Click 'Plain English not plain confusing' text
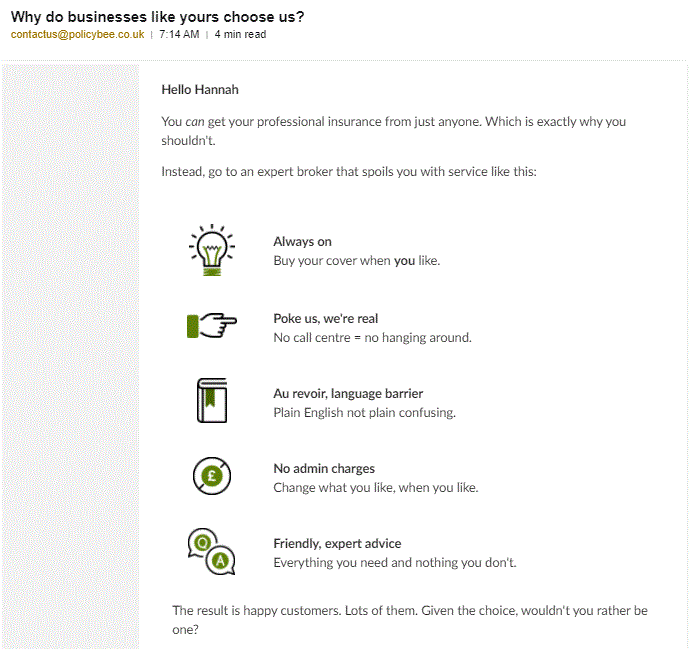Screen dimensions: 689x649 pos(364,413)
